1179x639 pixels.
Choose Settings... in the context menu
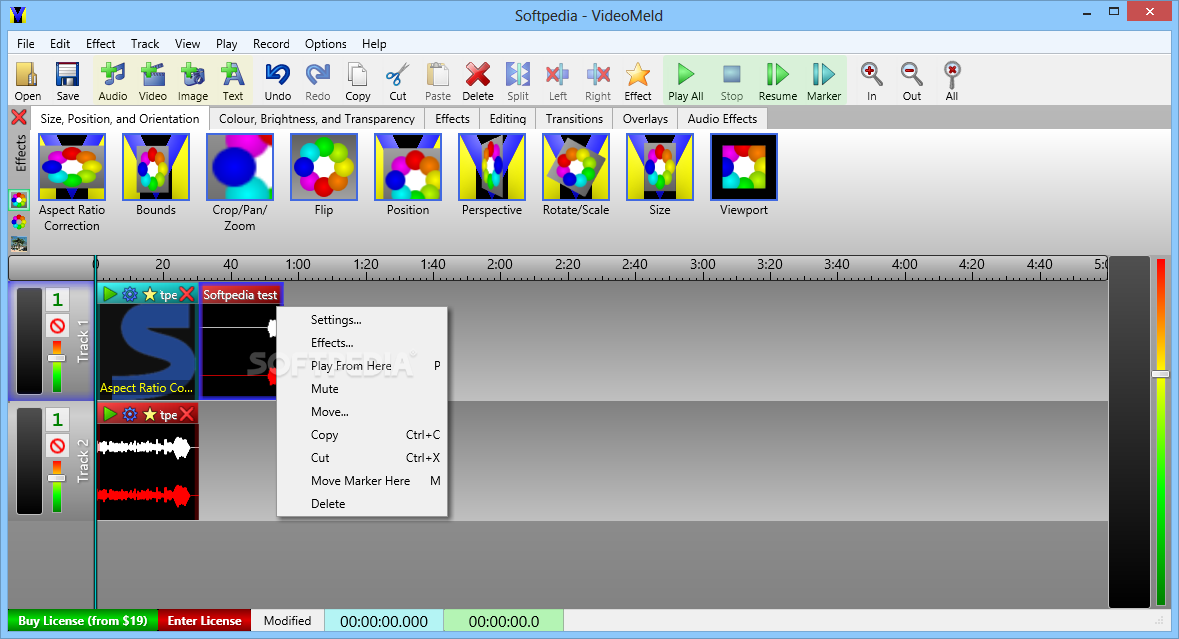click(x=362, y=320)
